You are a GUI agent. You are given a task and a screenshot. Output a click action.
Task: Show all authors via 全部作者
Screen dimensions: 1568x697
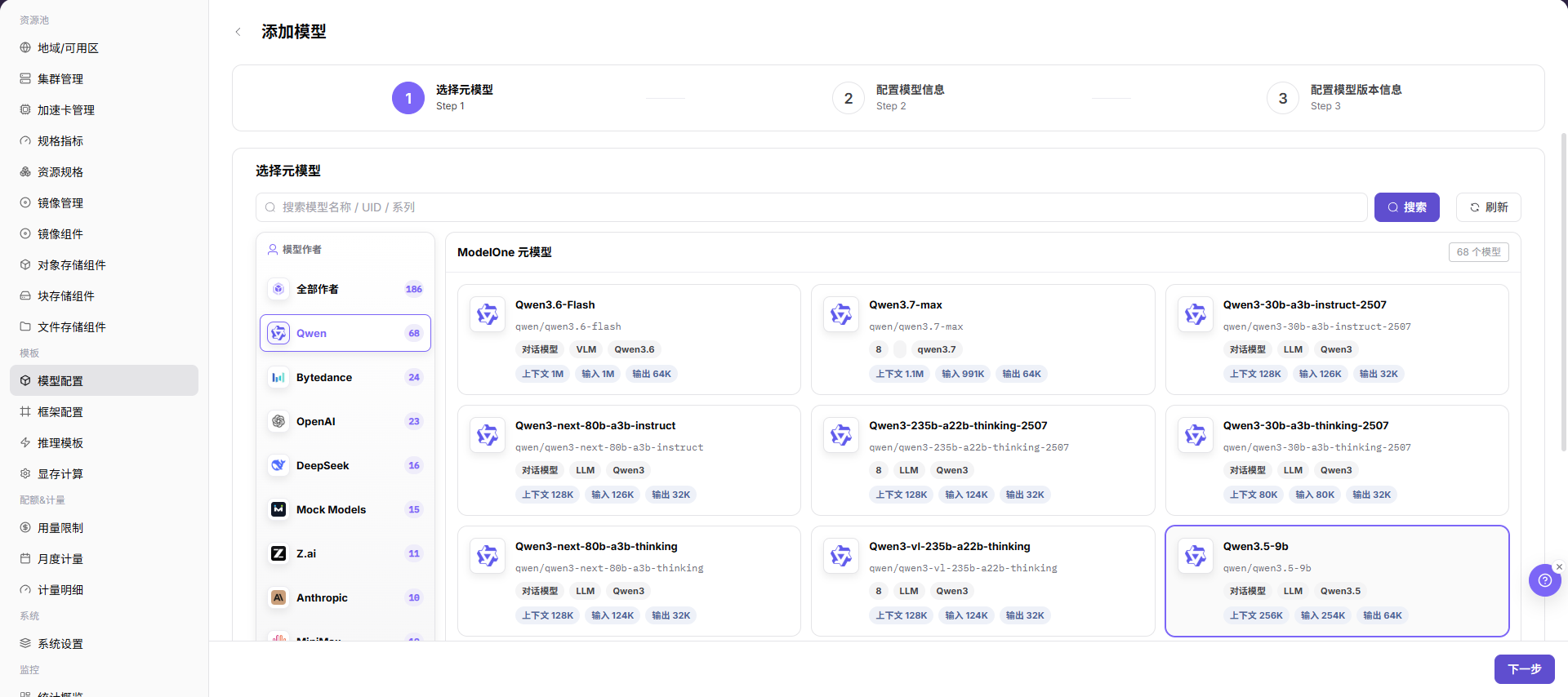coord(345,289)
